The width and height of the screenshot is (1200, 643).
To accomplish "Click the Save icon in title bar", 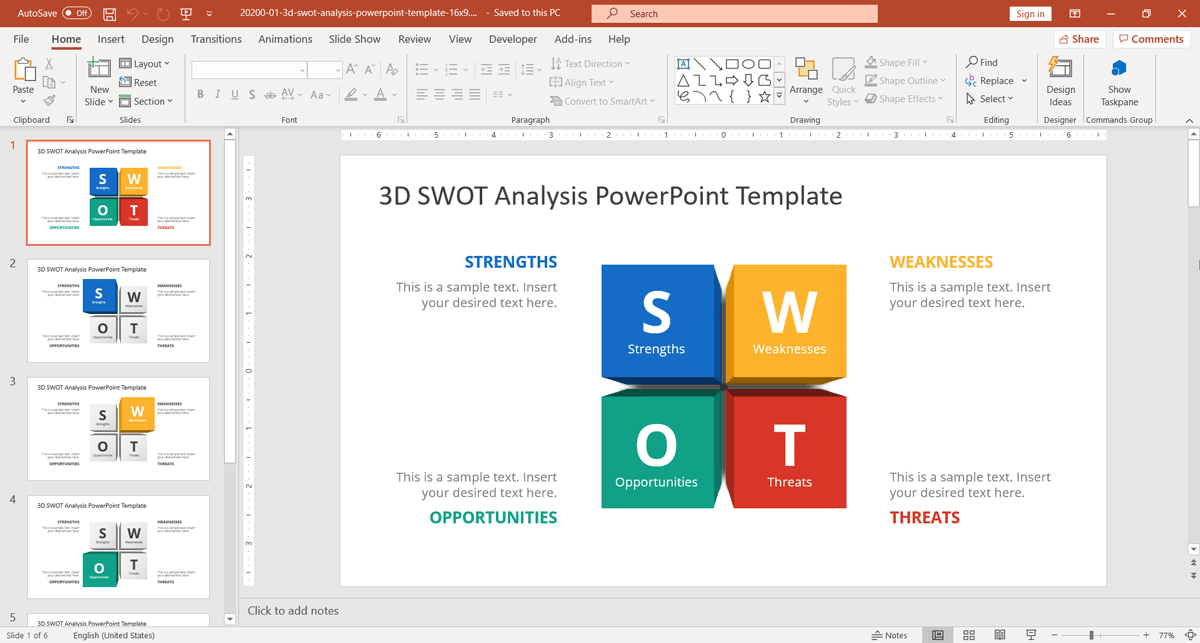I will click(109, 14).
